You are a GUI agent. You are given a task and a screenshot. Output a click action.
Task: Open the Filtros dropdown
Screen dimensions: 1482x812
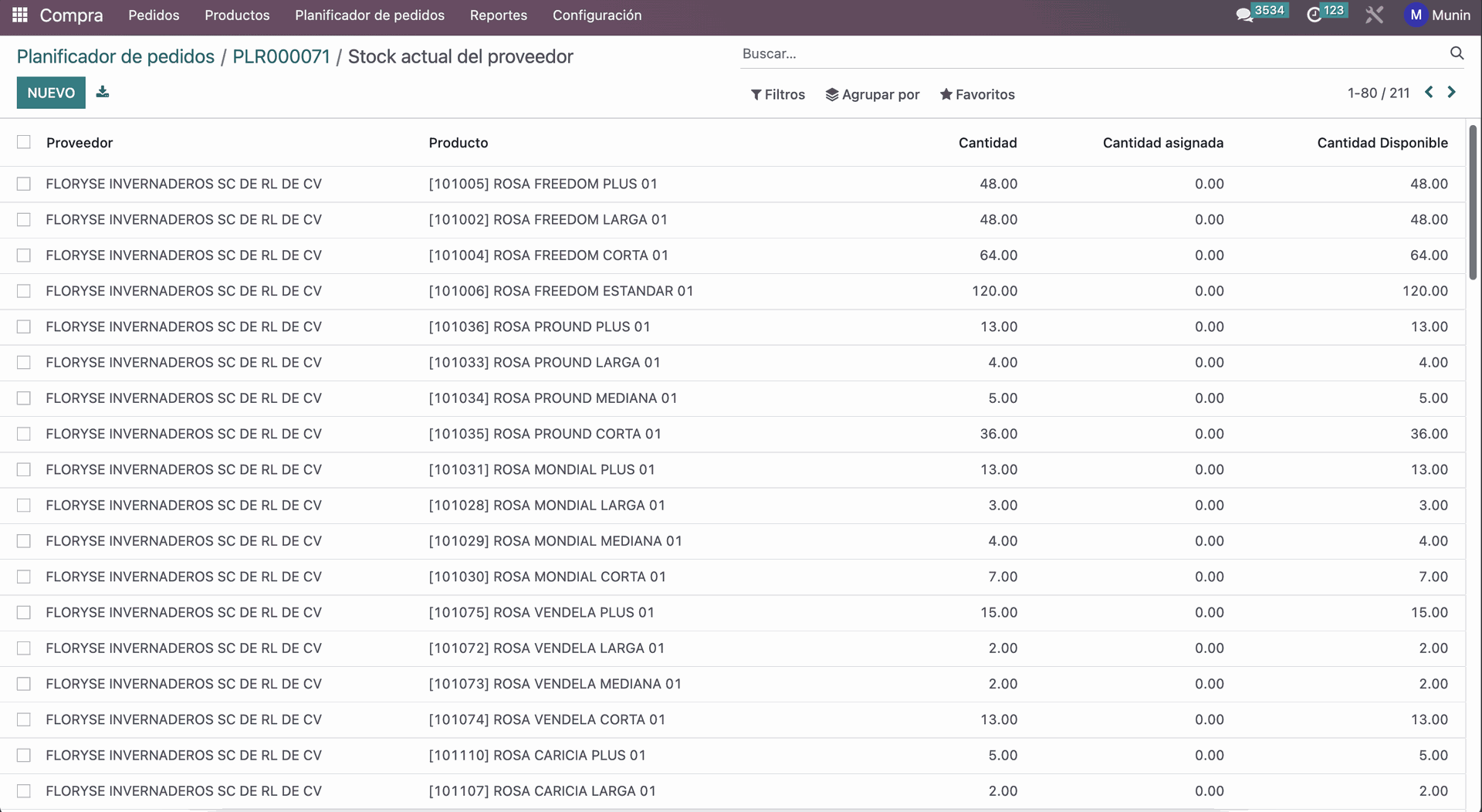tap(778, 94)
